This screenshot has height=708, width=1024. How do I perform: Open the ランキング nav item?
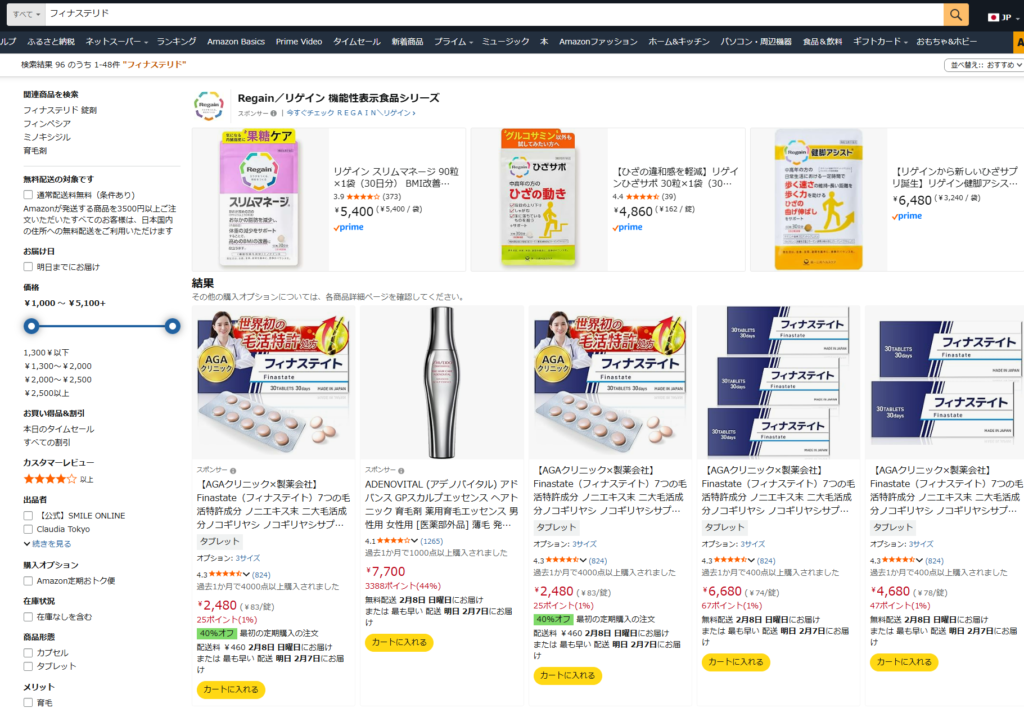[x=176, y=41]
